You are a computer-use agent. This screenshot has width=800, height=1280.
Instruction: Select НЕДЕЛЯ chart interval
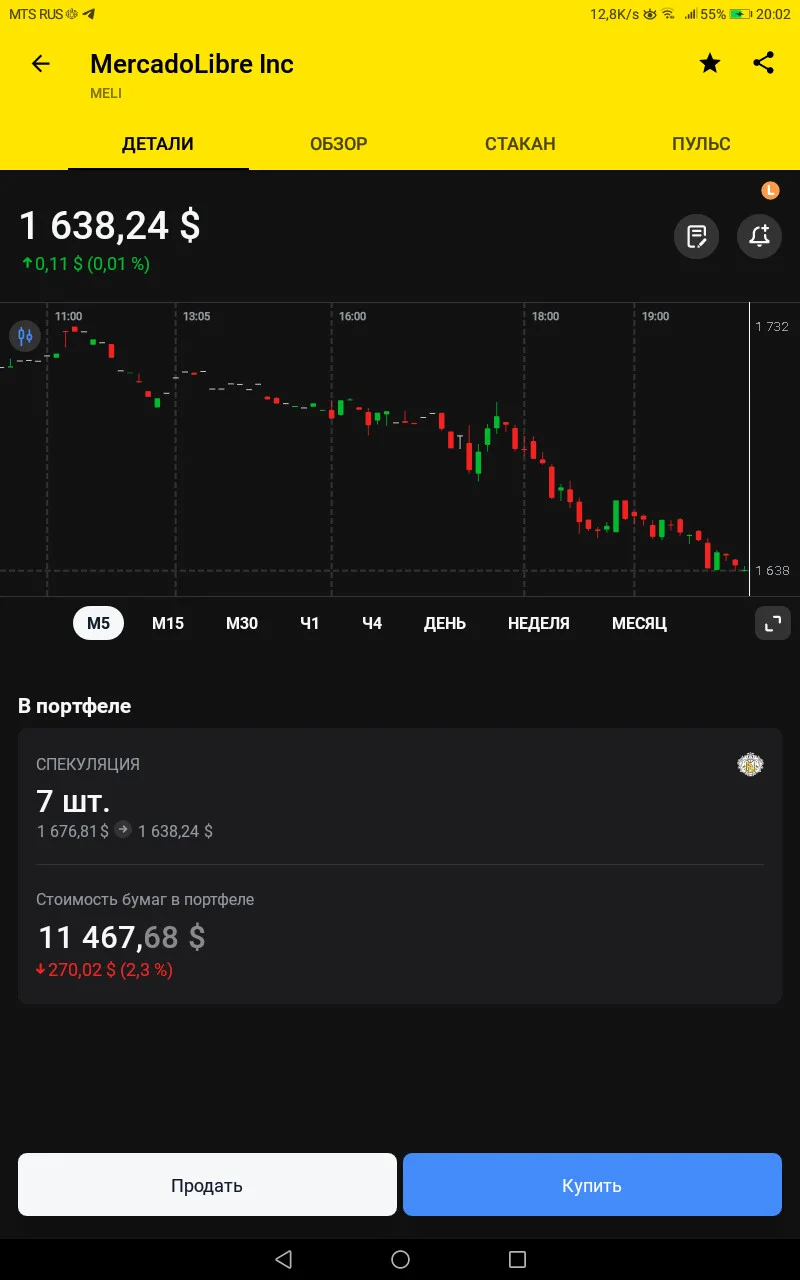pos(539,623)
